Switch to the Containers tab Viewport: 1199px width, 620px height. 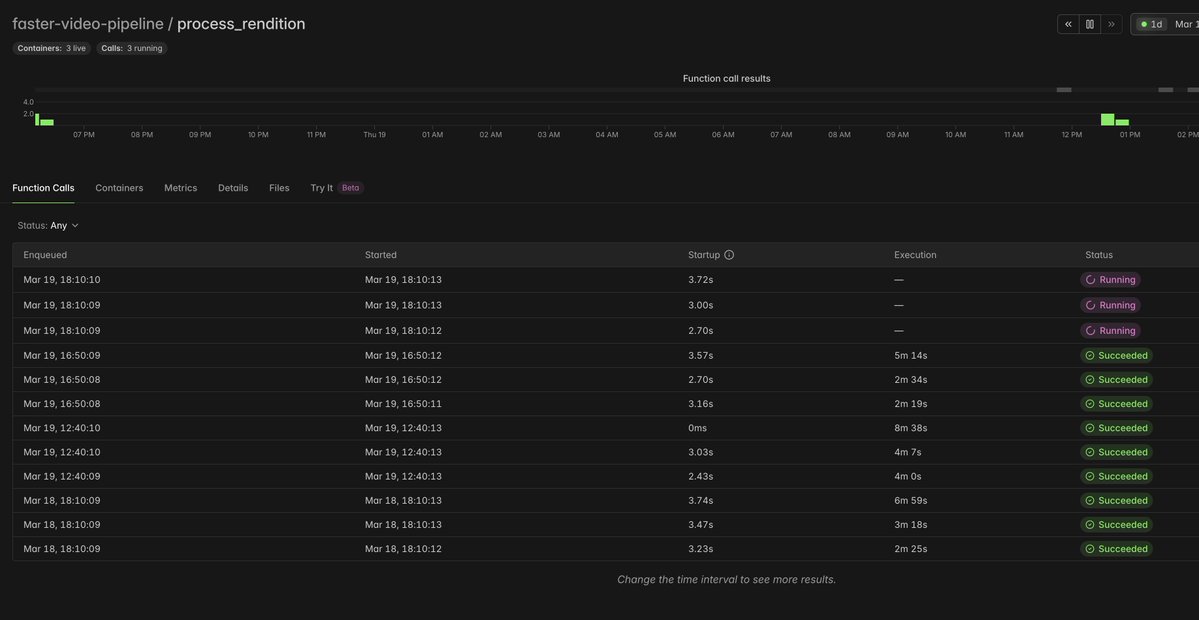pos(119,188)
